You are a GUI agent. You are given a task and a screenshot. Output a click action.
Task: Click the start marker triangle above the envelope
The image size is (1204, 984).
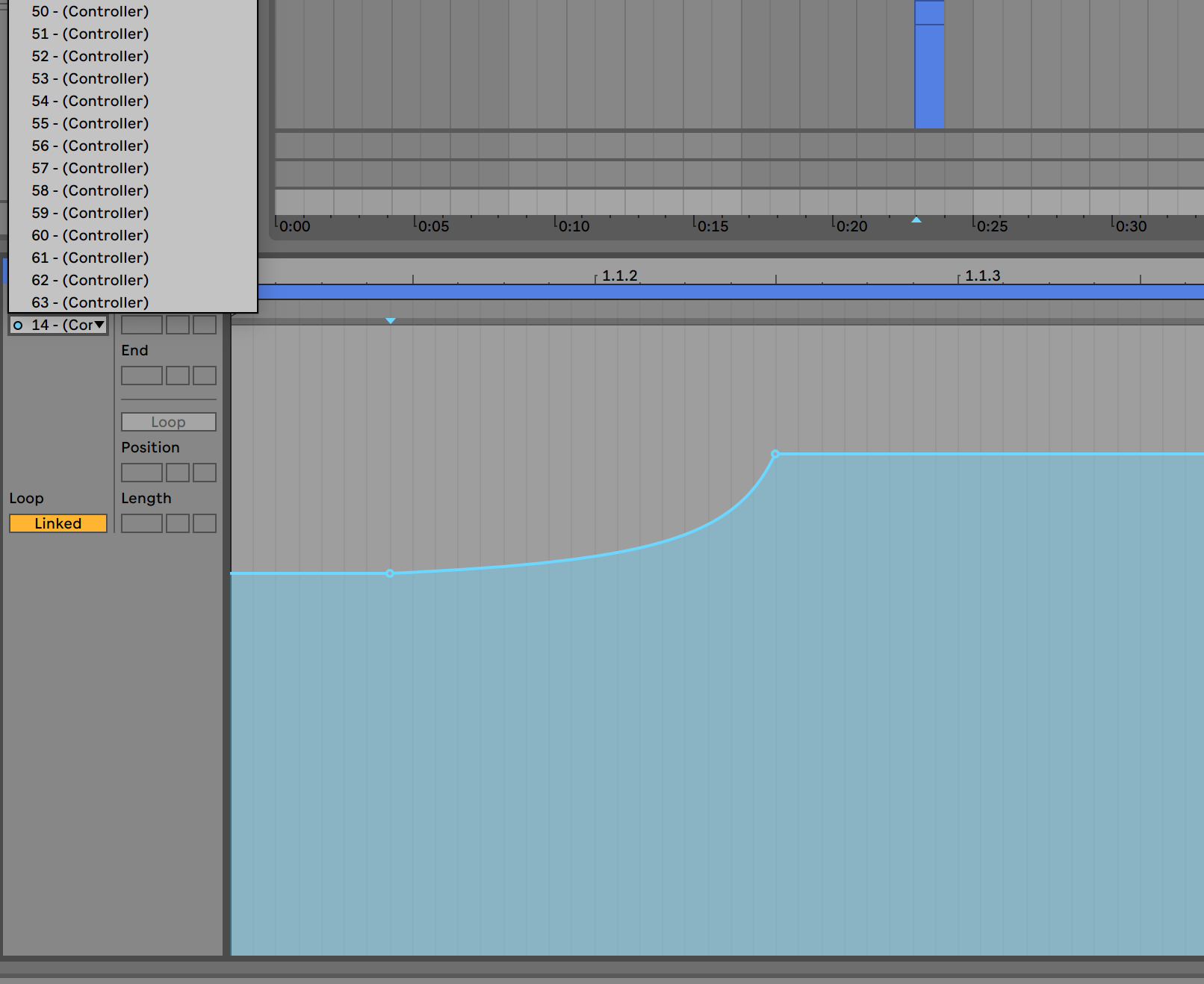(x=390, y=321)
